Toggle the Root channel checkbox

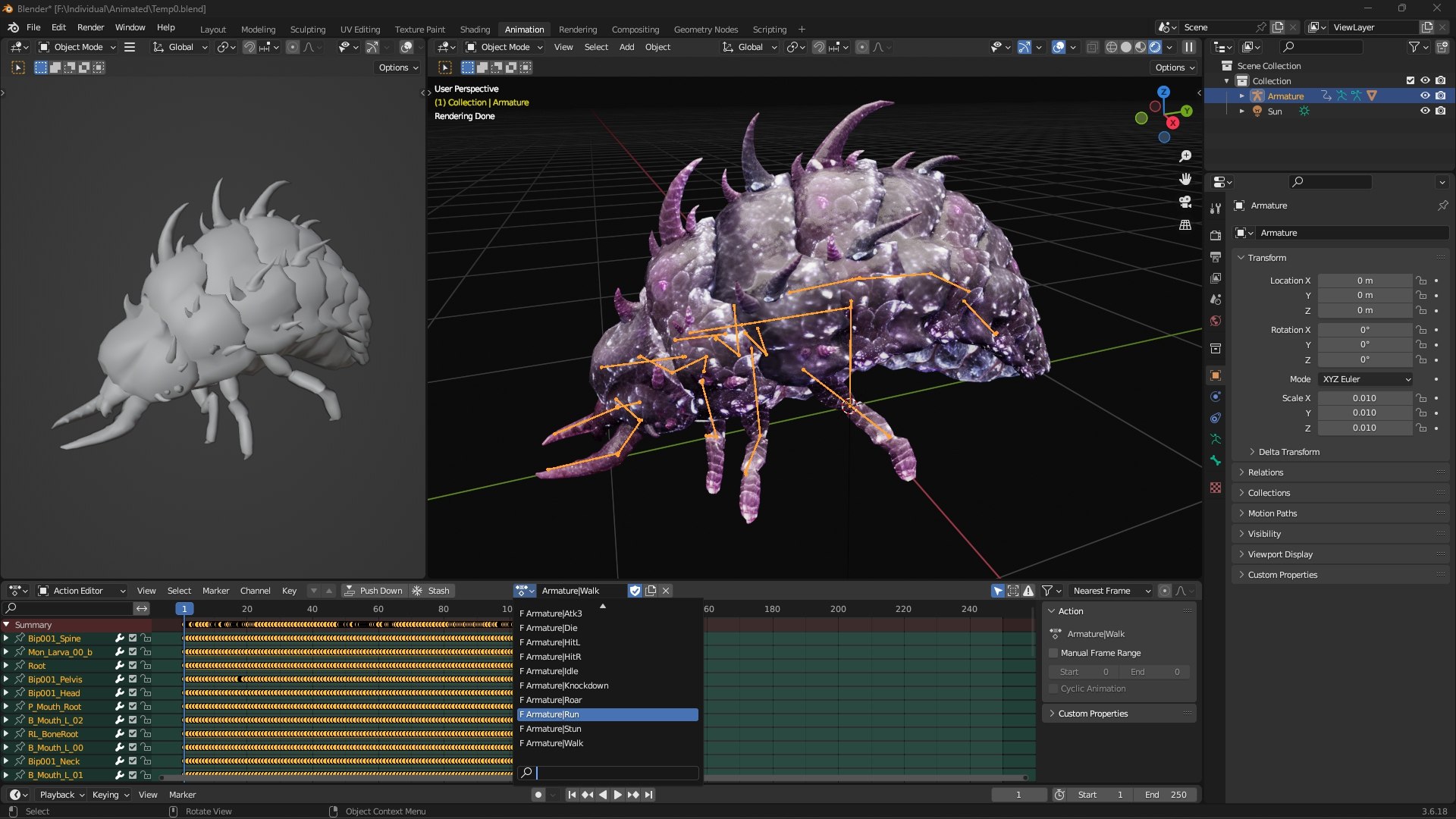click(x=133, y=666)
